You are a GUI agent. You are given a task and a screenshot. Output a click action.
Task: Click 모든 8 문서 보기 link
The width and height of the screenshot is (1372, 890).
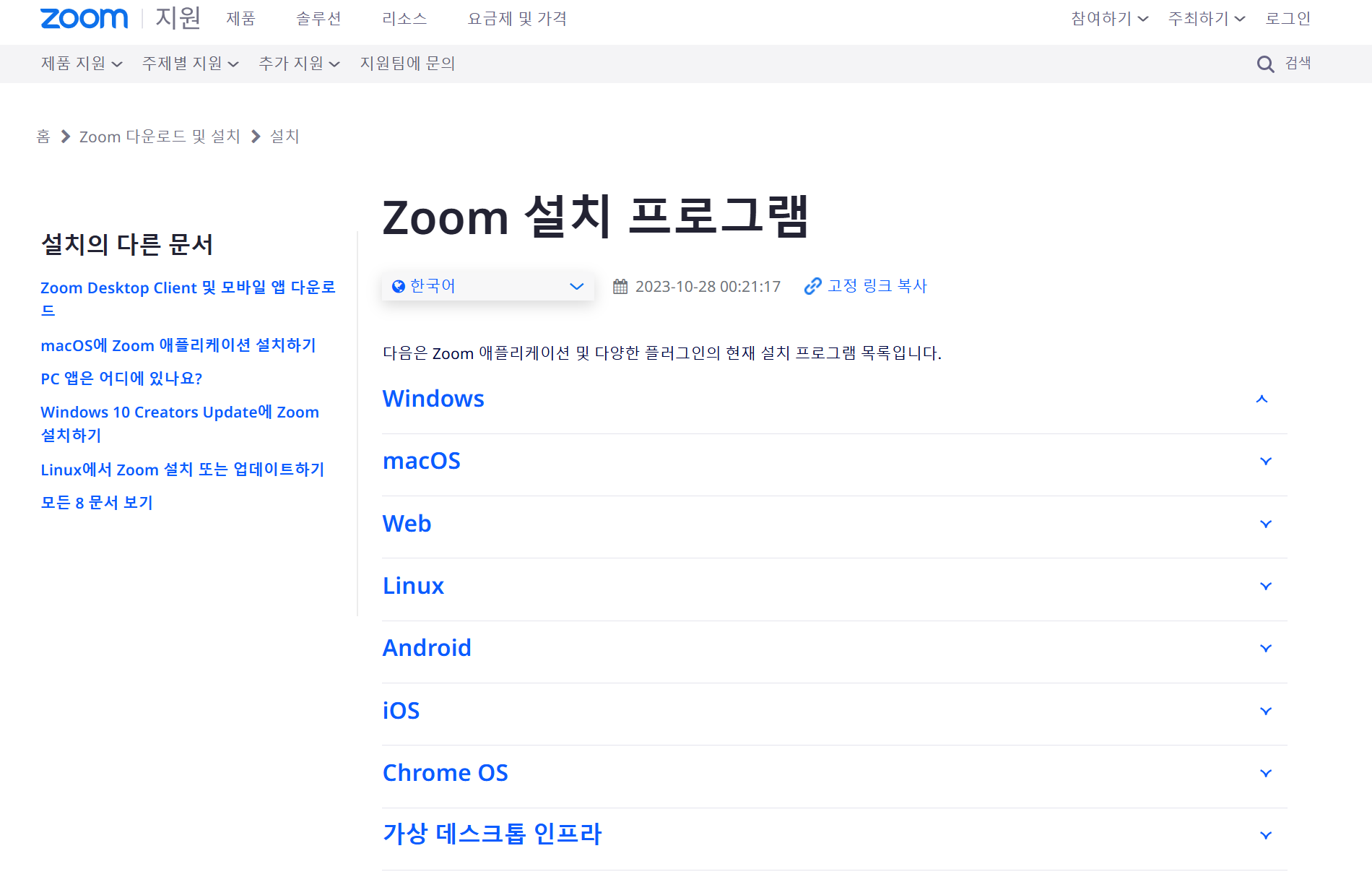coord(97,503)
